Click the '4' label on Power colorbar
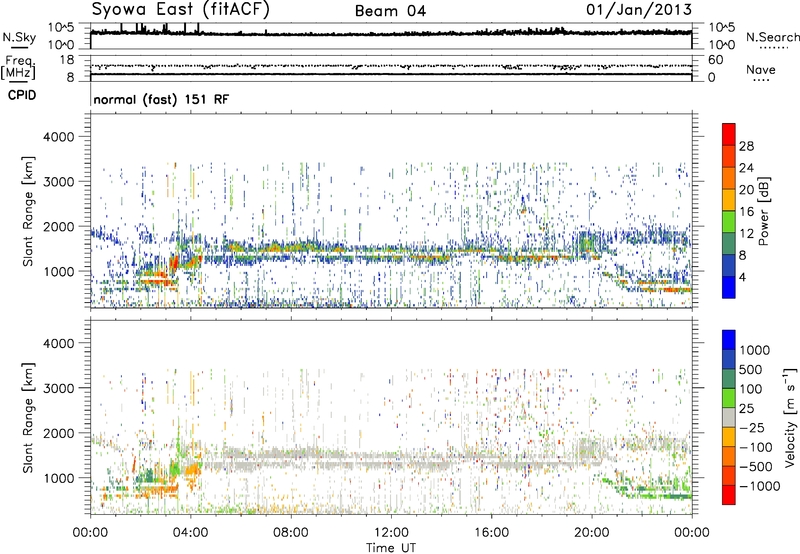Screen dimensions: 800x554 coord(742,277)
